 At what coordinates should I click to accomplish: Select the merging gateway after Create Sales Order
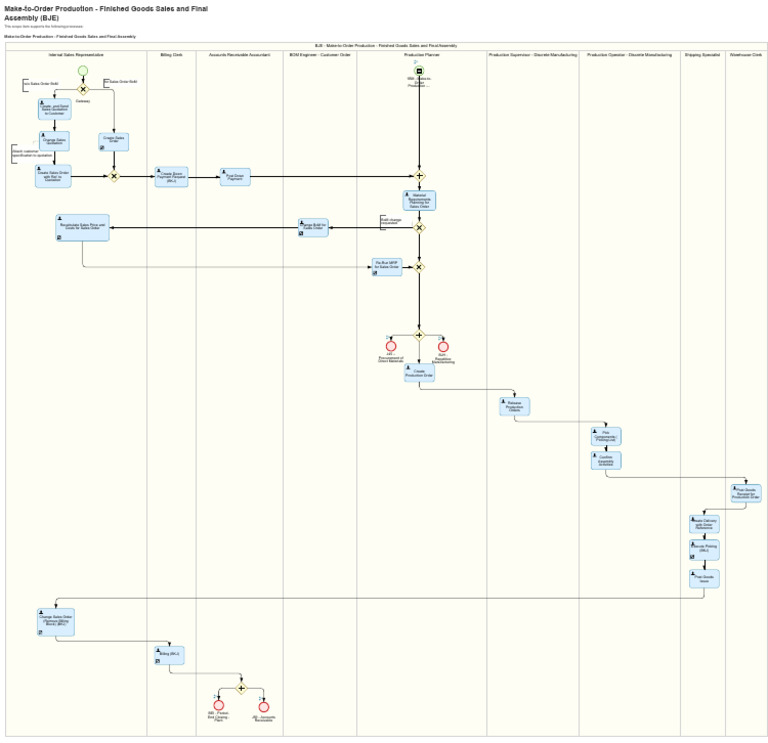click(114, 176)
